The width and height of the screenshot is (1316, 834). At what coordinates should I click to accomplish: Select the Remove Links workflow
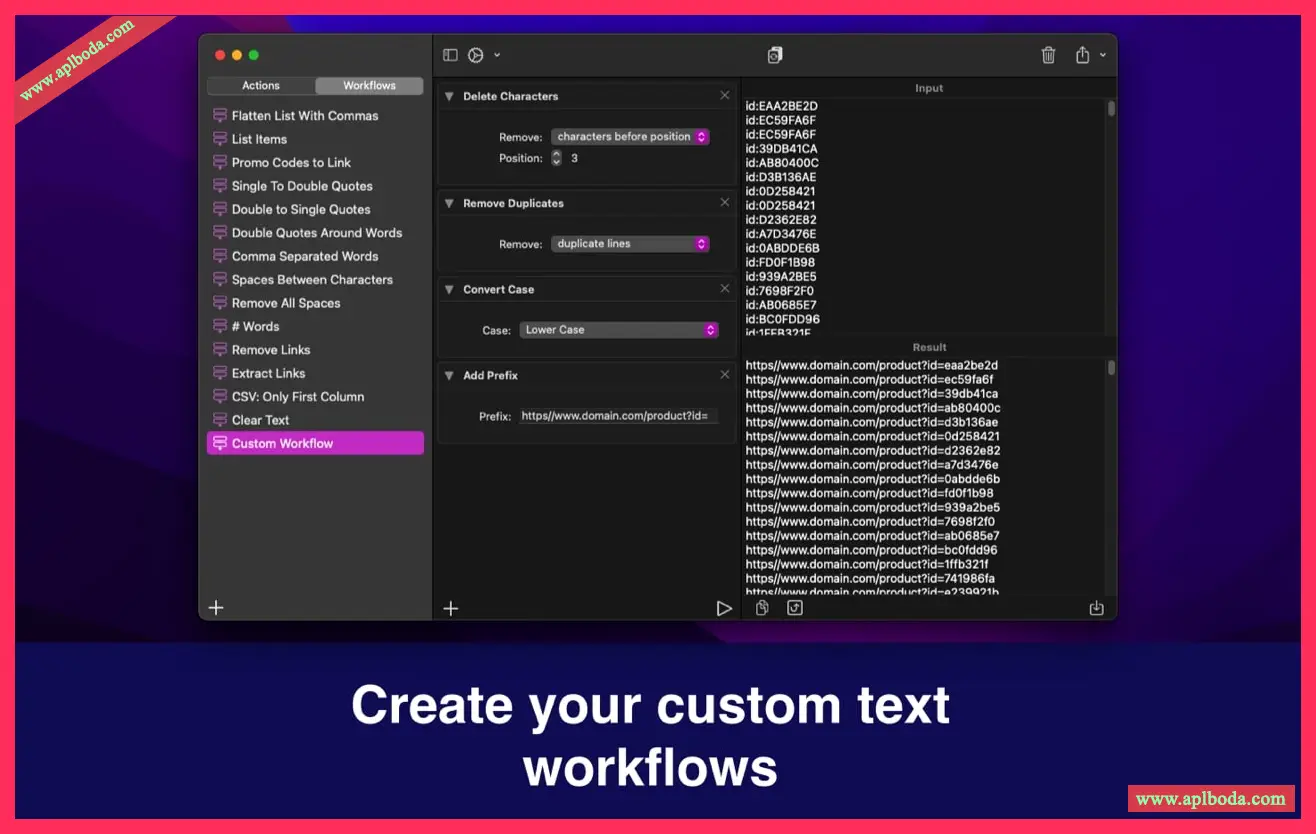click(315, 350)
